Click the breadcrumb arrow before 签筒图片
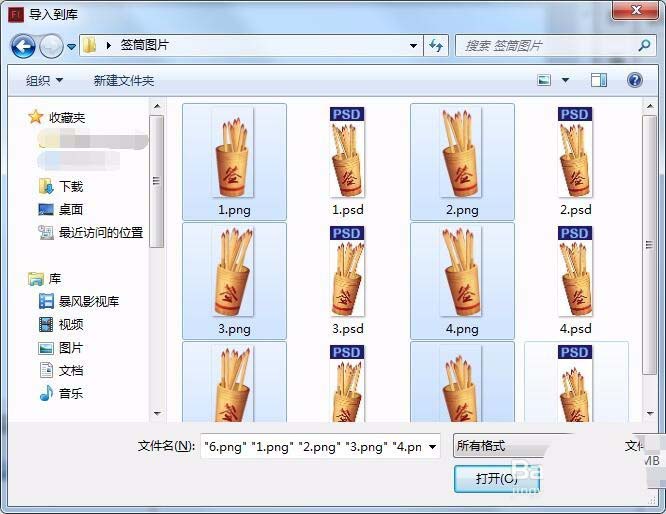 [x=109, y=45]
